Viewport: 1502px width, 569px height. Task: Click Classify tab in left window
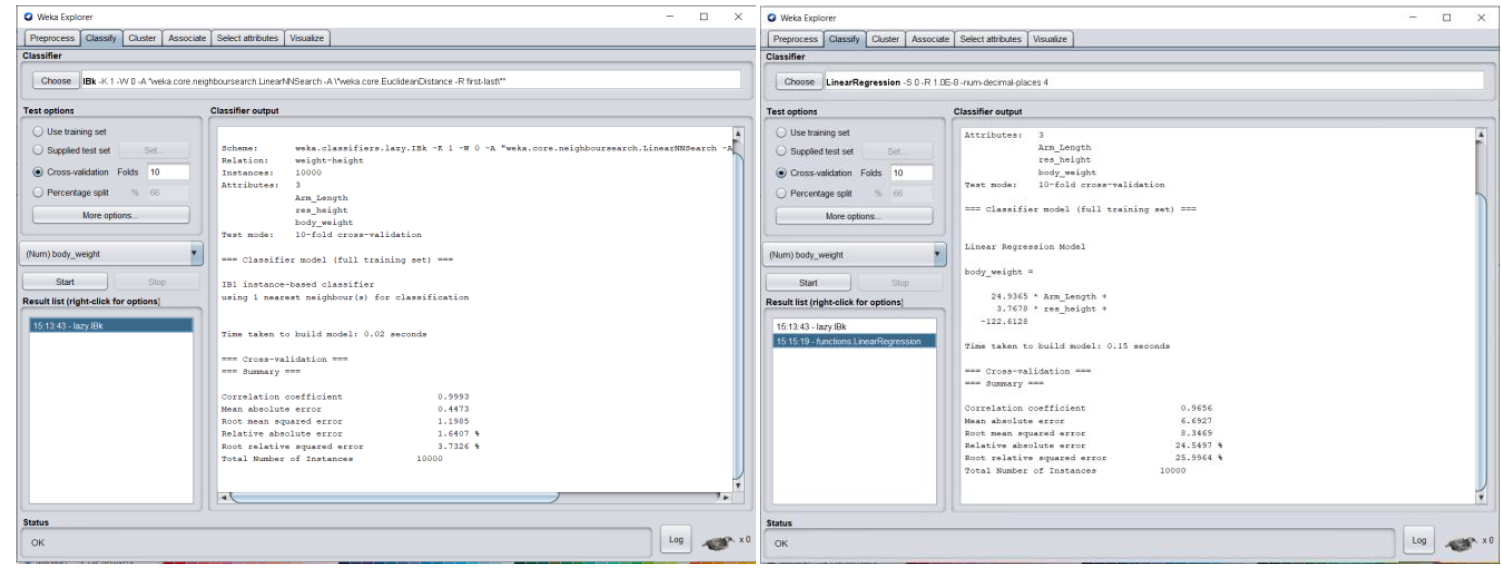click(102, 38)
